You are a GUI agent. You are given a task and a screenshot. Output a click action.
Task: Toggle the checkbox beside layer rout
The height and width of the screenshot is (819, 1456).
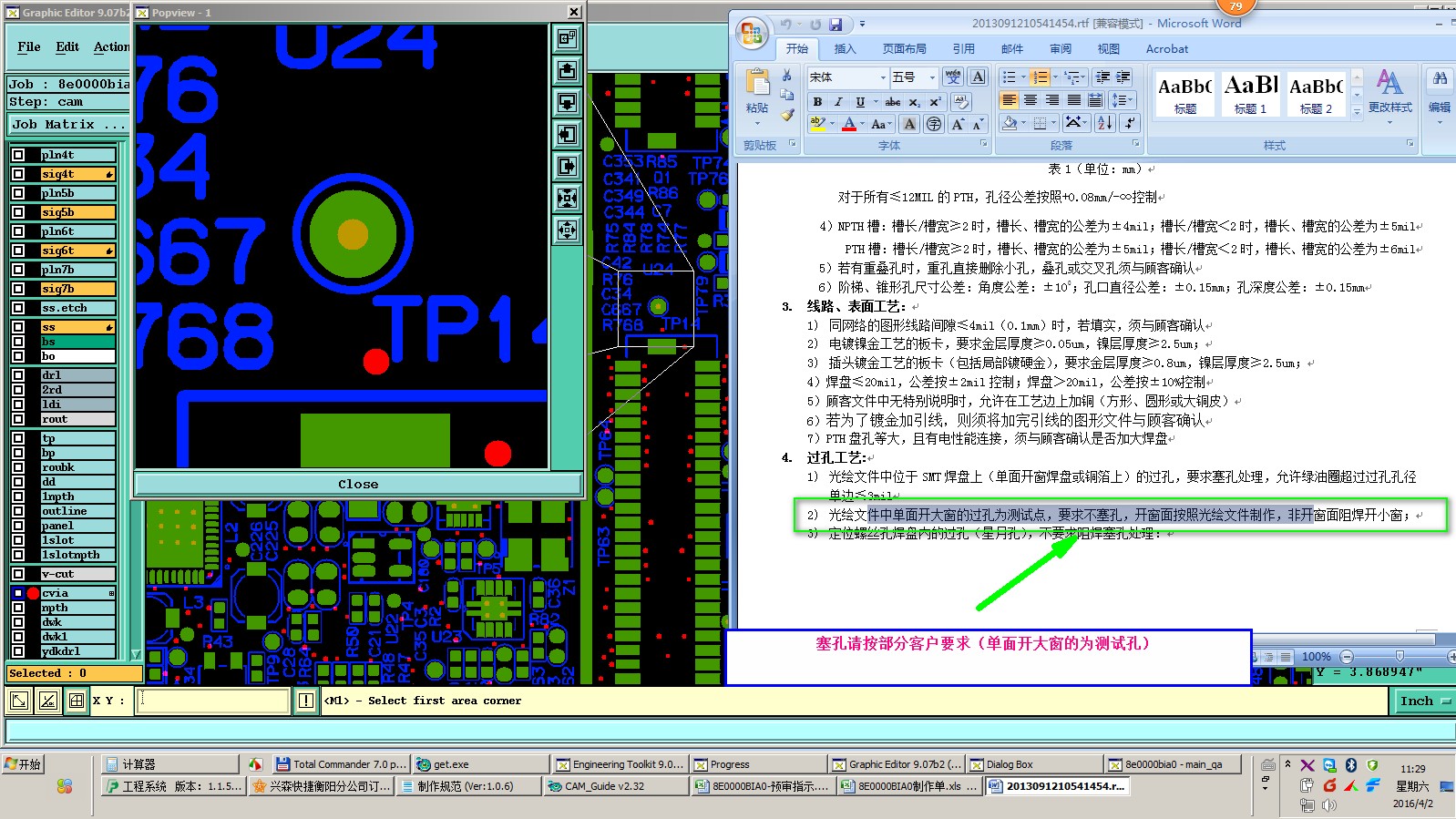click(18, 419)
